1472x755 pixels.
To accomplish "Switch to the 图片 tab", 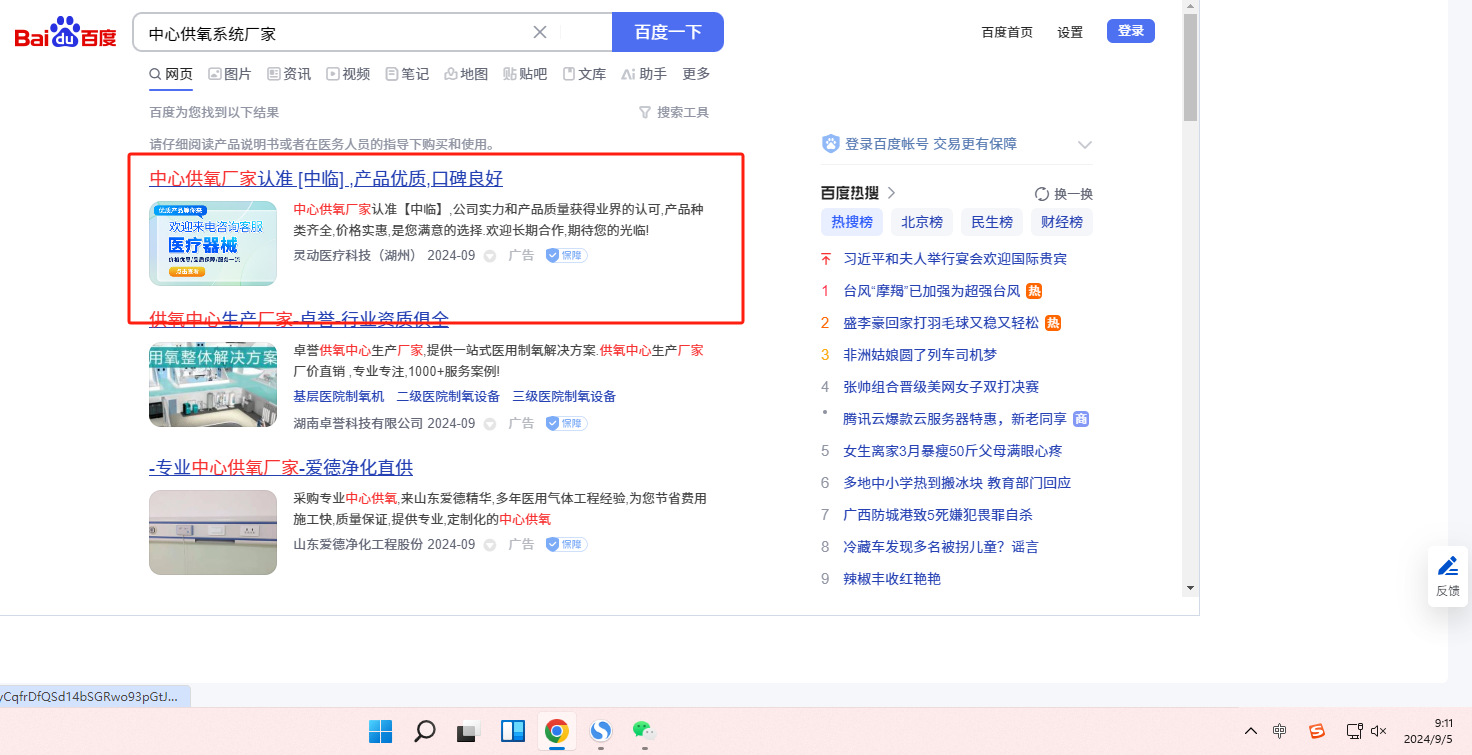I will (230, 74).
